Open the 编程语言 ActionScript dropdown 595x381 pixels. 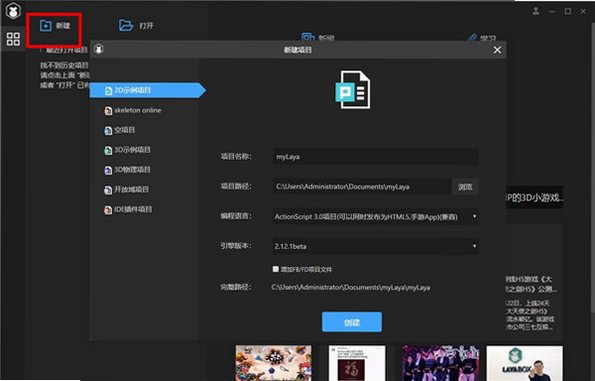(375, 217)
